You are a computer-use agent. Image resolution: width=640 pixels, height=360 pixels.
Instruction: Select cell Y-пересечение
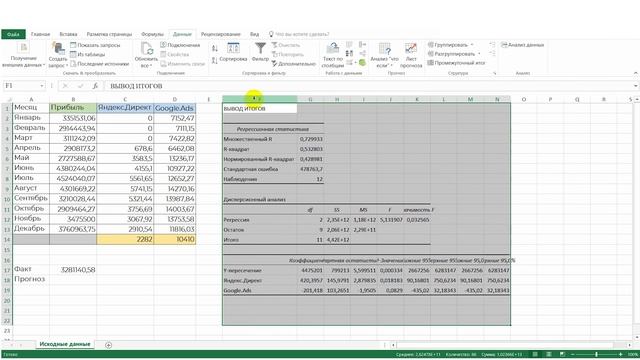coord(260,270)
